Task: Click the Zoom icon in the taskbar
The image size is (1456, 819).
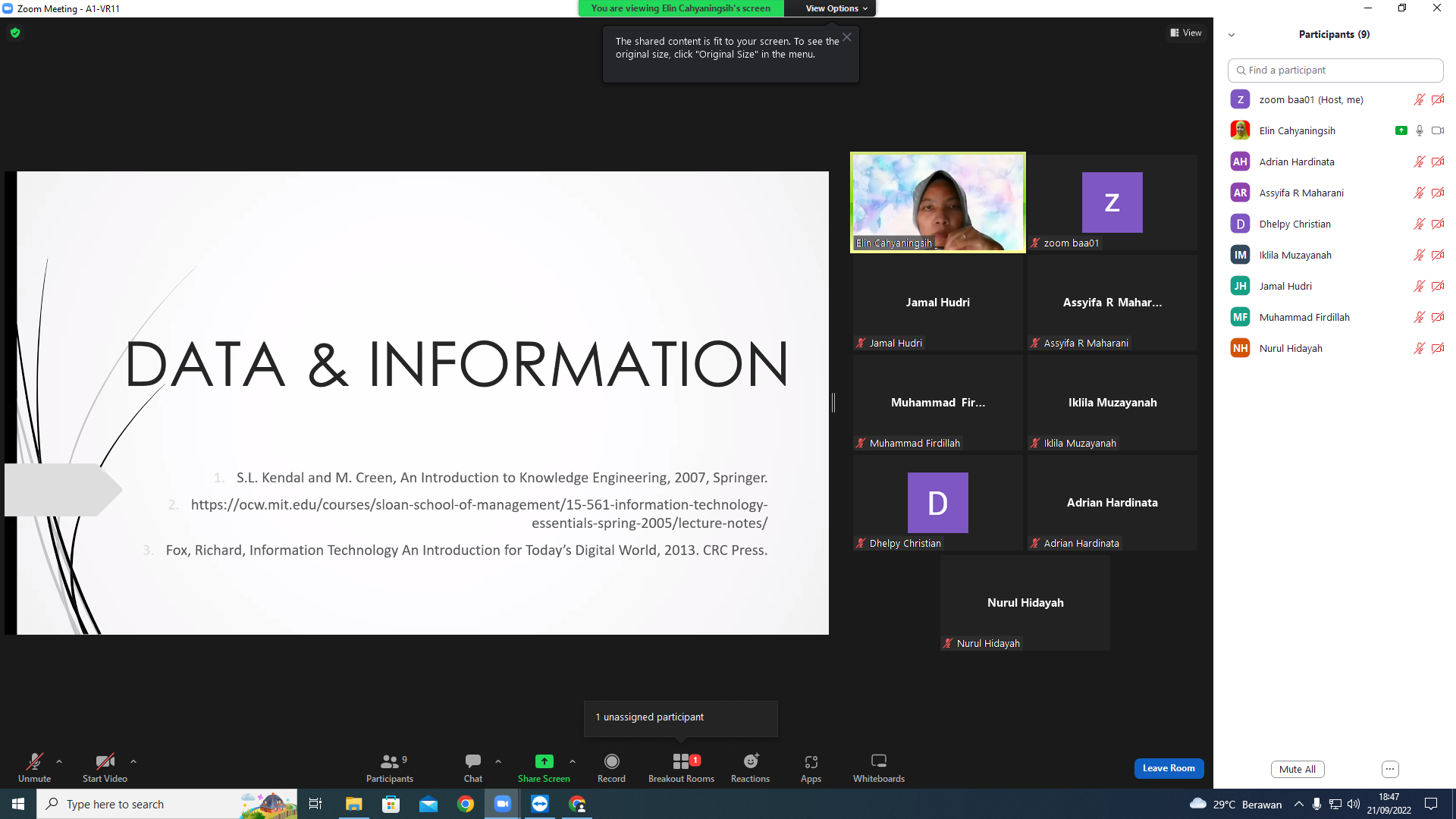Action: click(x=502, y=804)
